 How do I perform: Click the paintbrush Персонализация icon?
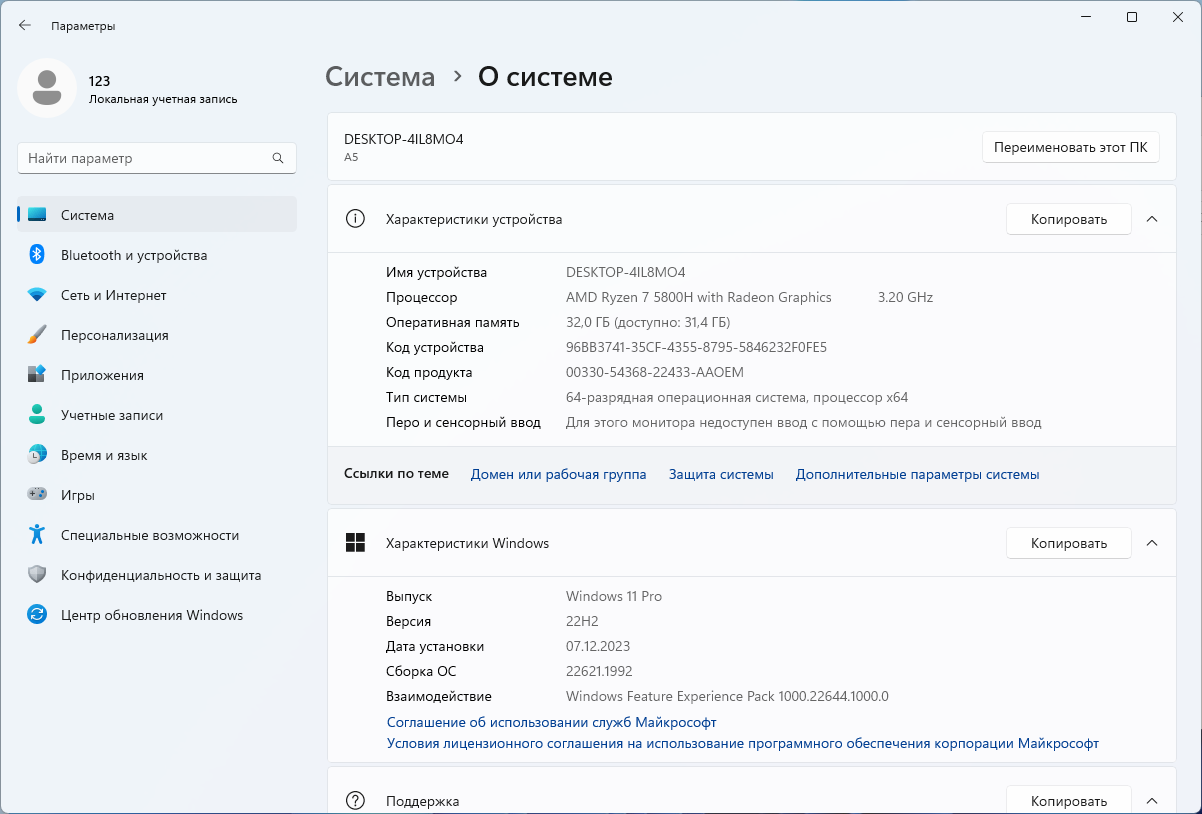tap(37, 335)
